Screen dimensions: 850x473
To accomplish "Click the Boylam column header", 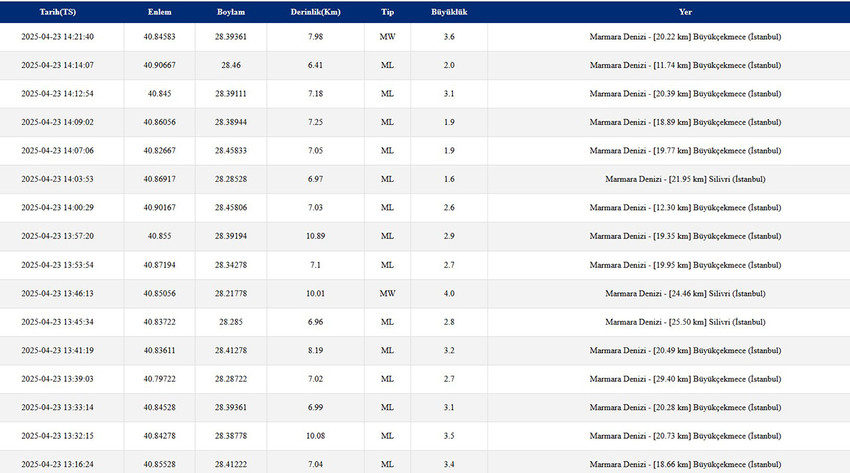I will point(231,12).
